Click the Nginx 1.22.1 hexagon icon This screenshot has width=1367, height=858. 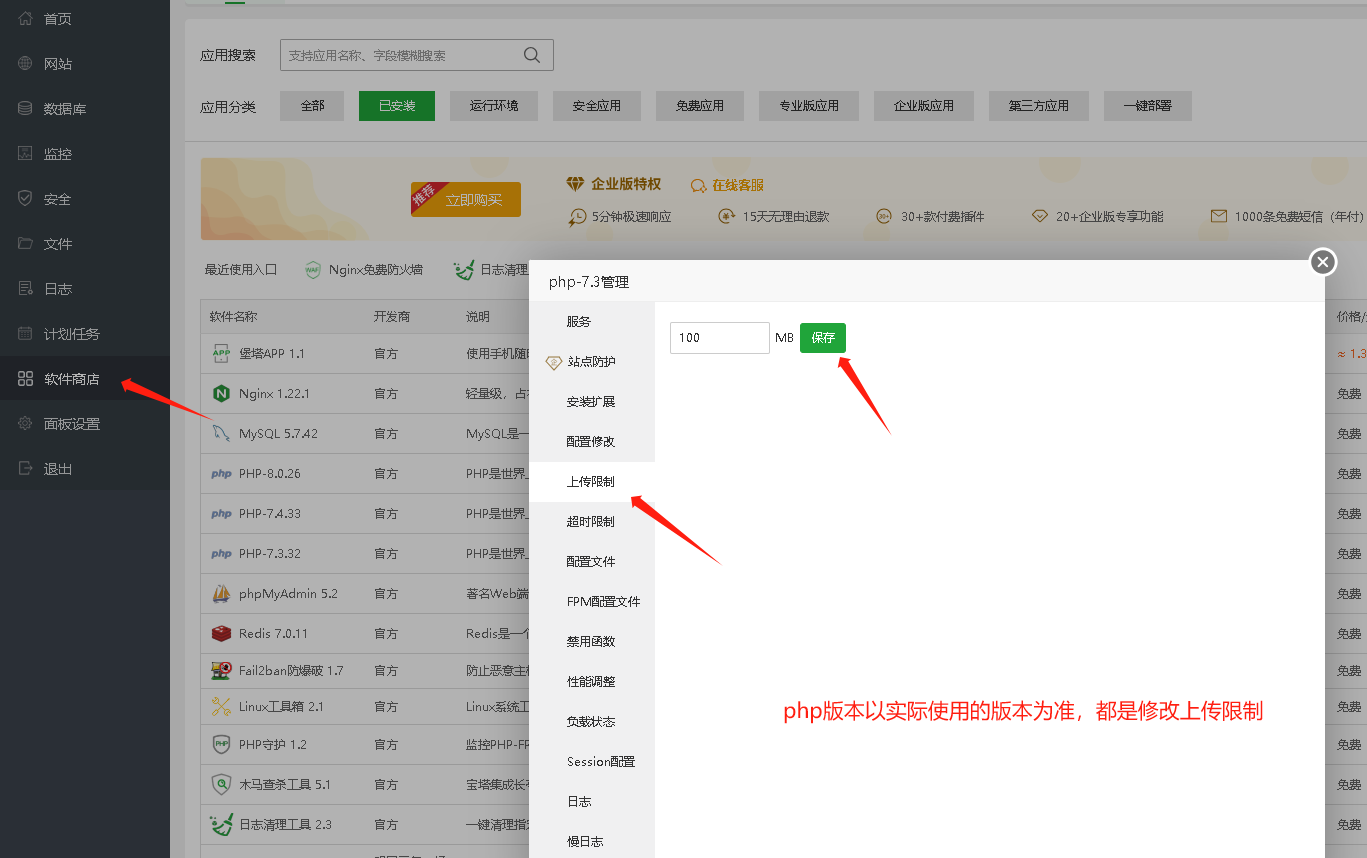(221, 393)
